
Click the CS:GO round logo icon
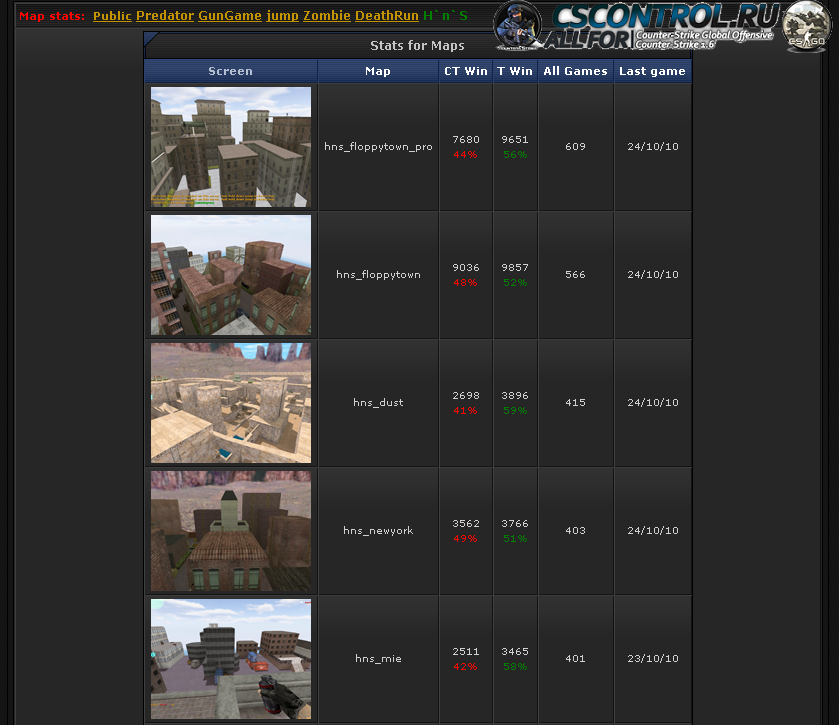pos(806,26)
